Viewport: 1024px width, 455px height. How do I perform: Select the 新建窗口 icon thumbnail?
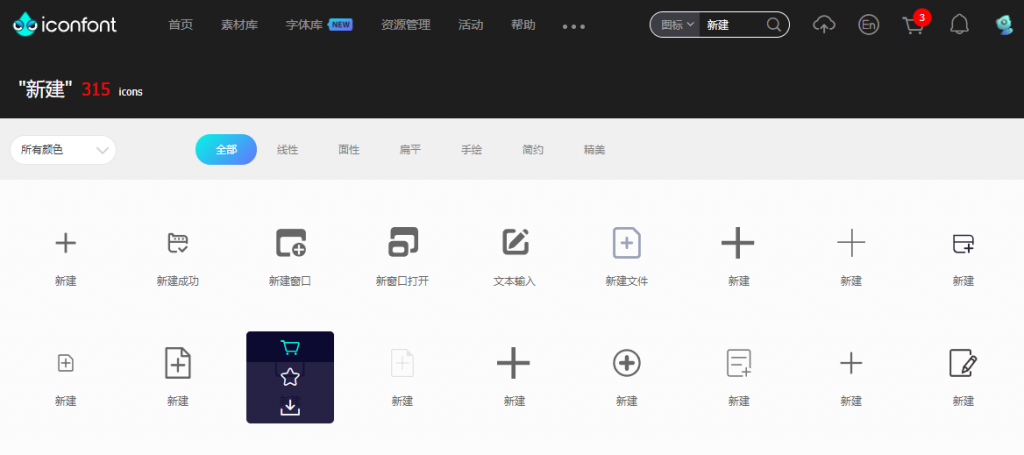click(290, 243)
